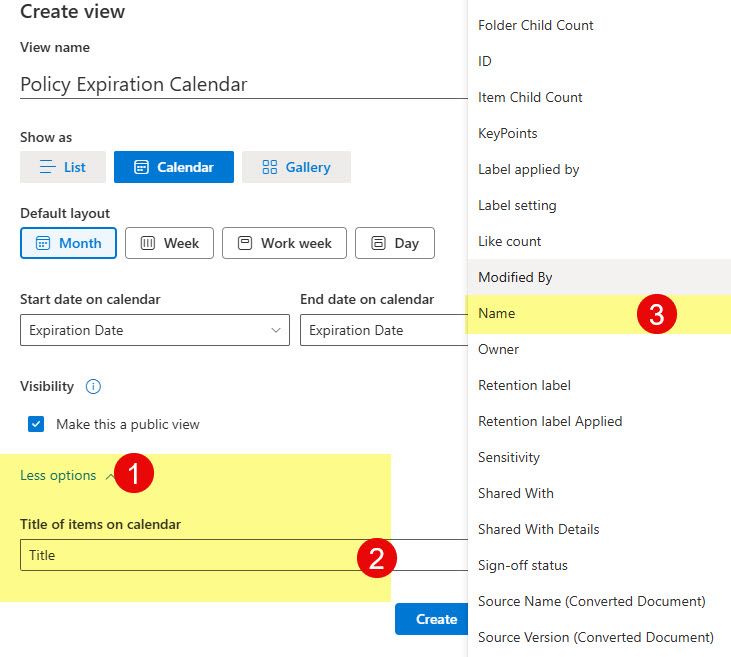Select Modified By option

[599, 277]
